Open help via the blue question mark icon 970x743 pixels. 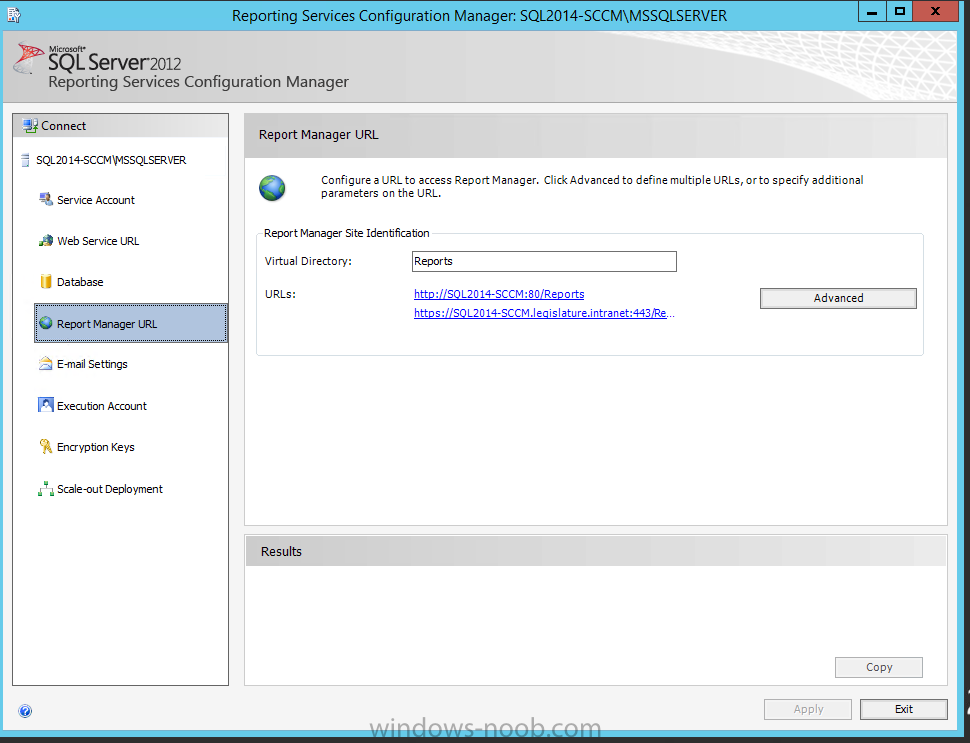pos(25,711)
